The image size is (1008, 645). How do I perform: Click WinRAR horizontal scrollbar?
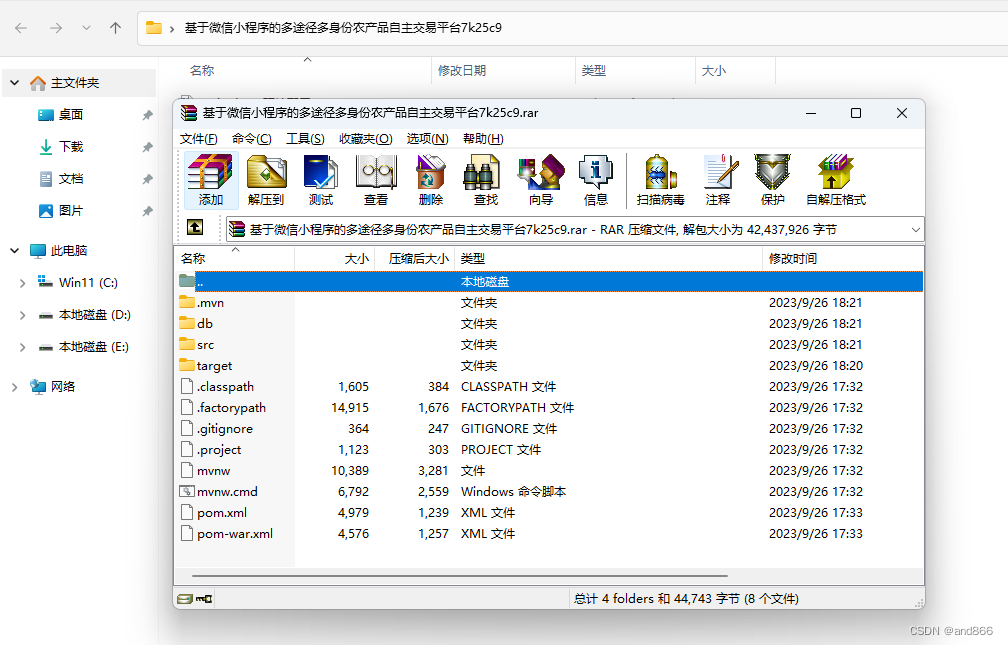460,576
